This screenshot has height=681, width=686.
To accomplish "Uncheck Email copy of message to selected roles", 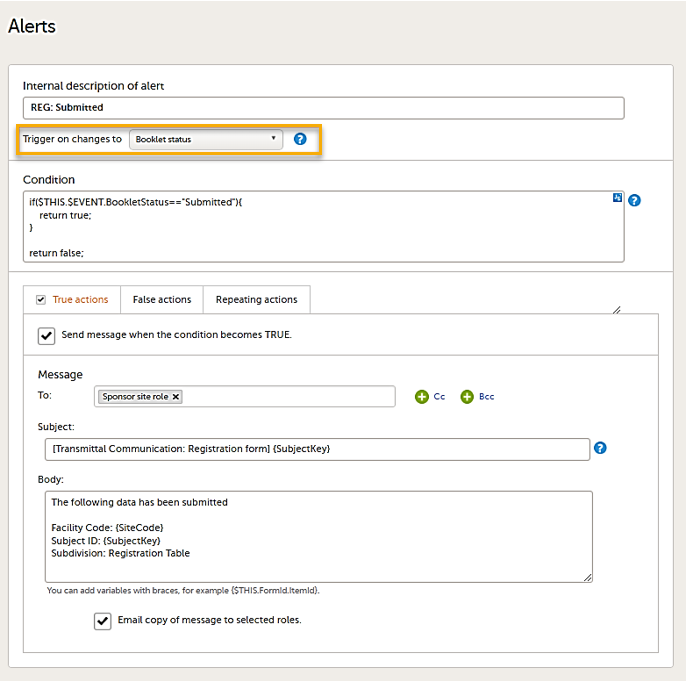I will pos(102,621).
